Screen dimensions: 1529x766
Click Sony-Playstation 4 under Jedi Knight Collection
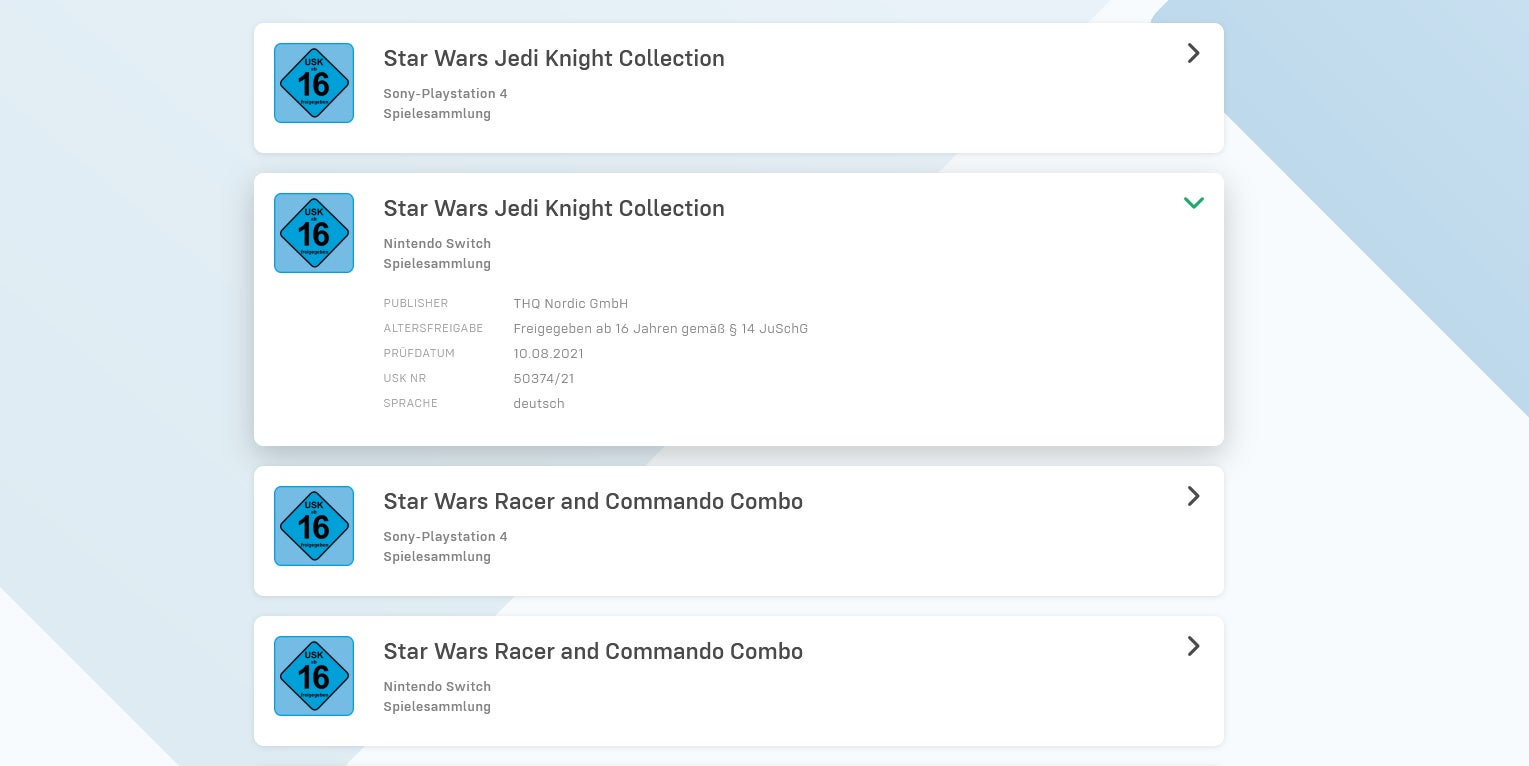click(445, 93)
